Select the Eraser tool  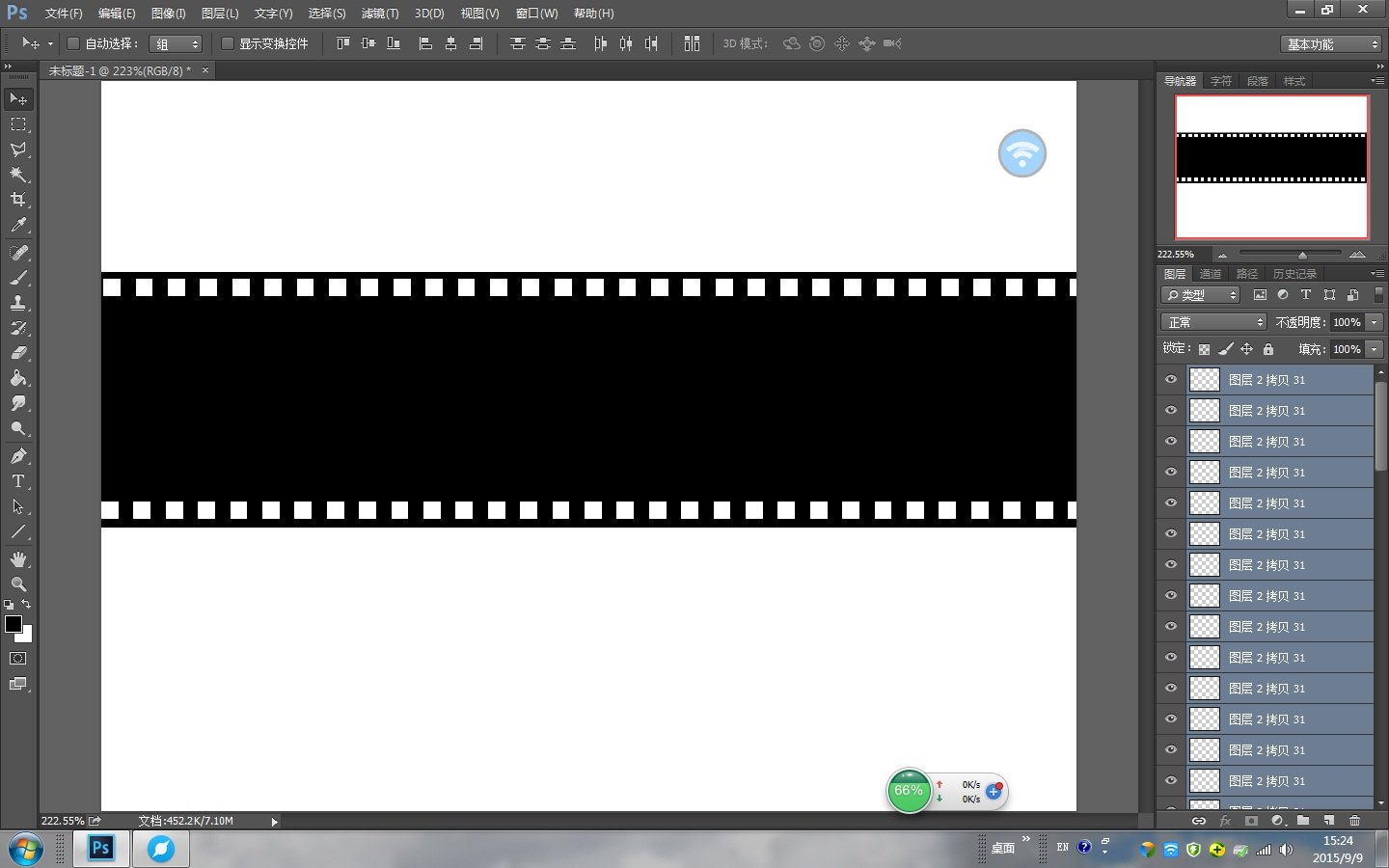17,353
